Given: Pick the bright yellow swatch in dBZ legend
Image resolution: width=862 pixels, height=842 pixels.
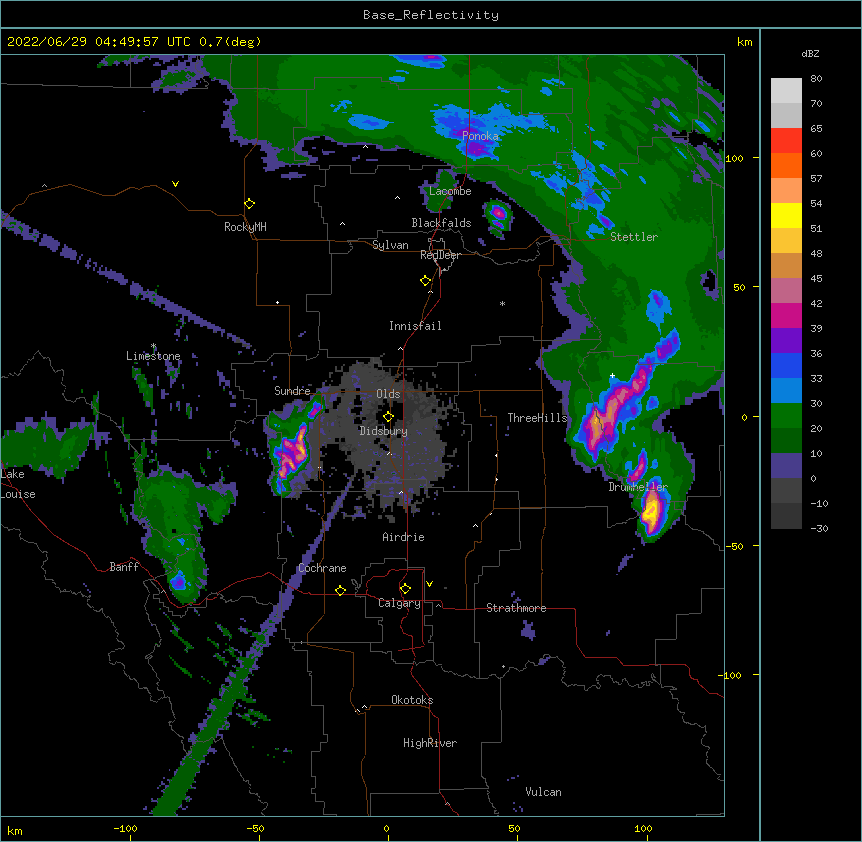Looking at the screenshot, I should point(786,215).
